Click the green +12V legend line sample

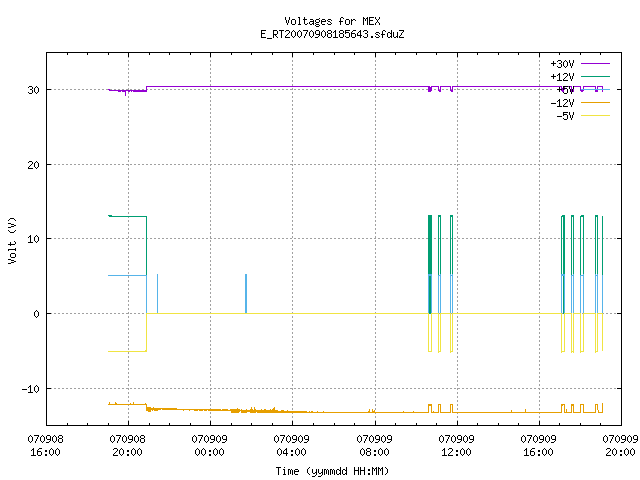[x=595, y=76]
